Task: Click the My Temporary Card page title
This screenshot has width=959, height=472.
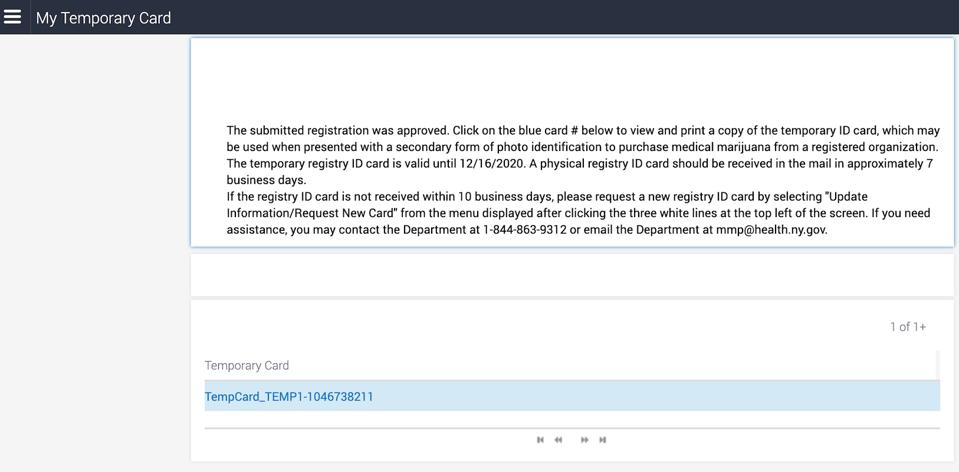Action: [103, 18]
